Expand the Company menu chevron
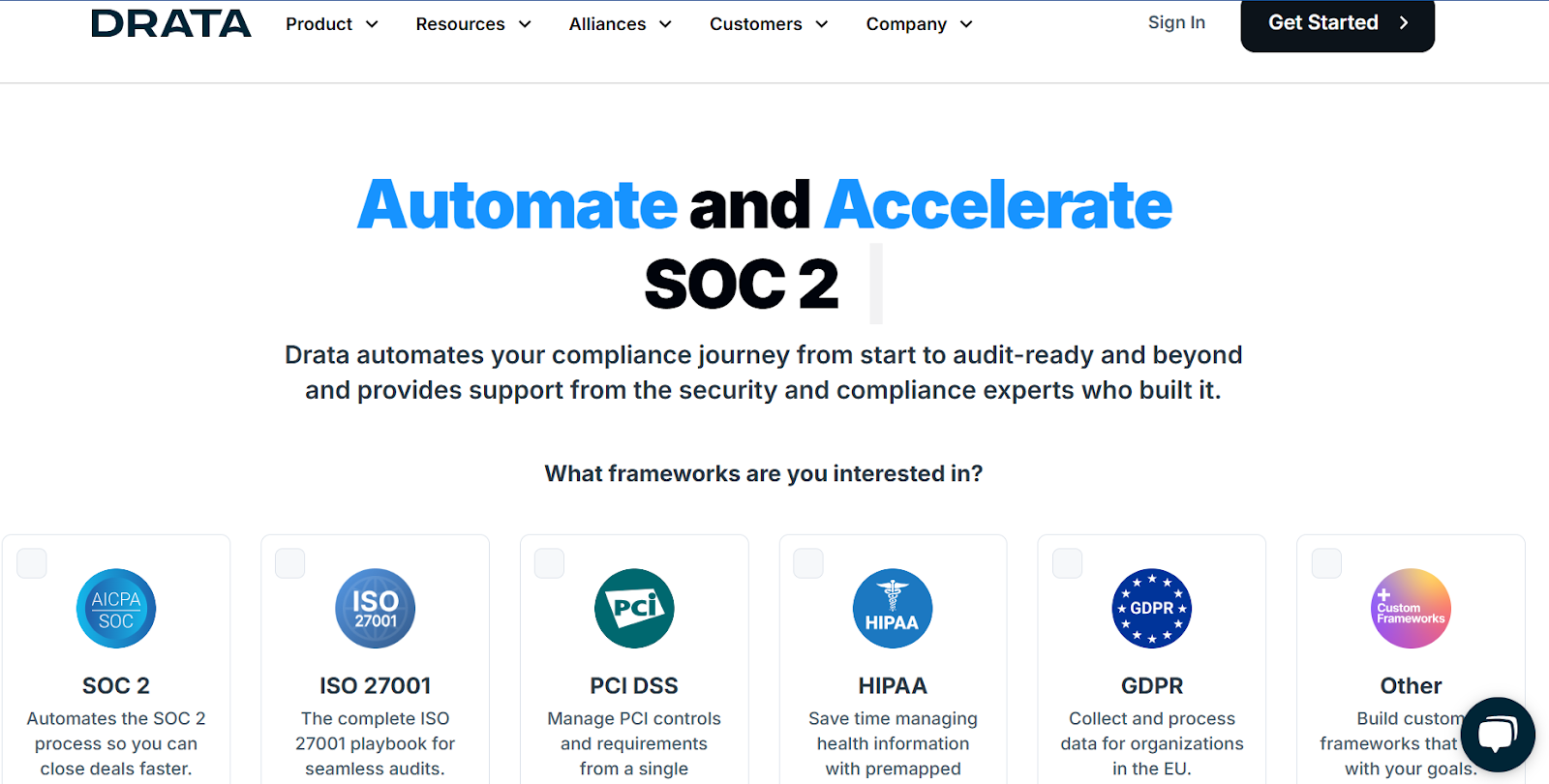This screenshot has width=1549, height=784. [x=966, y=24]
